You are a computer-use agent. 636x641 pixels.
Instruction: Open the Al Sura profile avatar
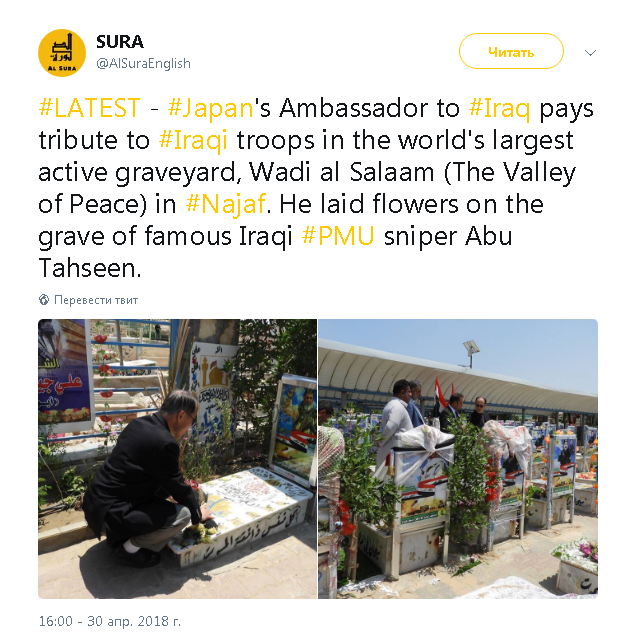(x=62, y=53)
